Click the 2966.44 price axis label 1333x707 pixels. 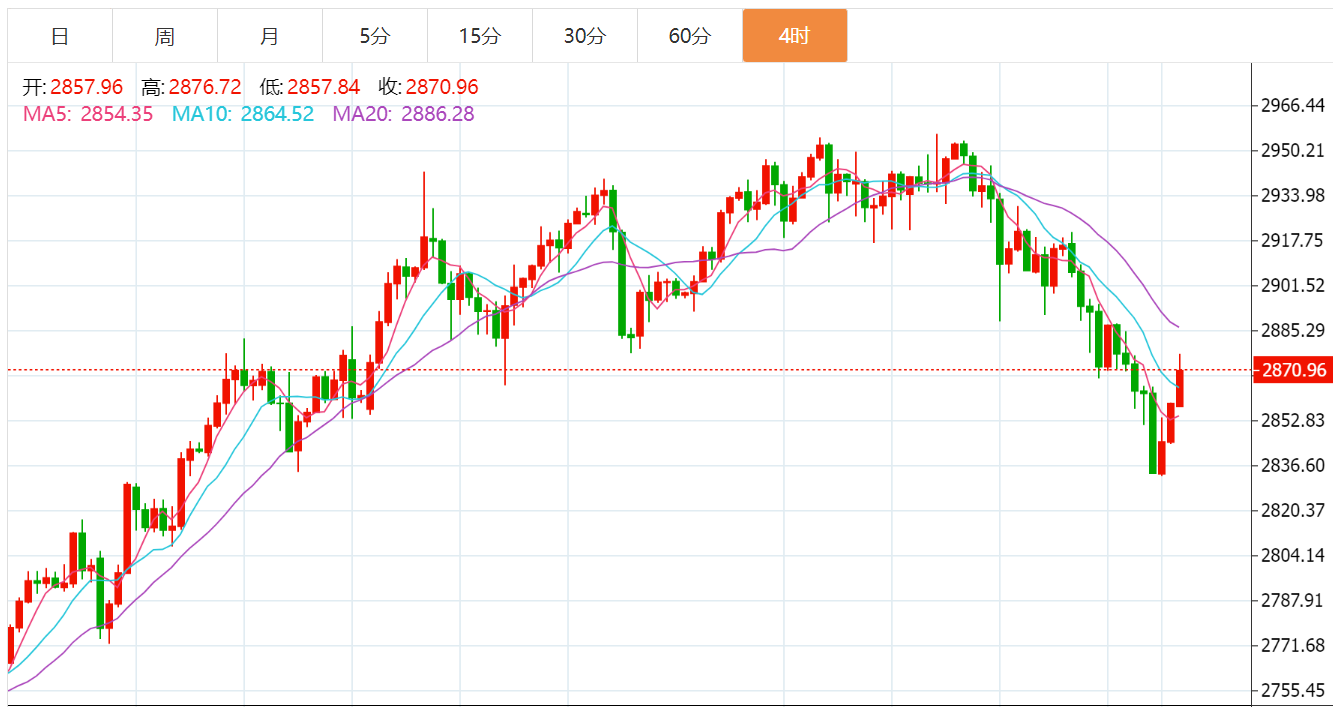[x=1294, y=105]
